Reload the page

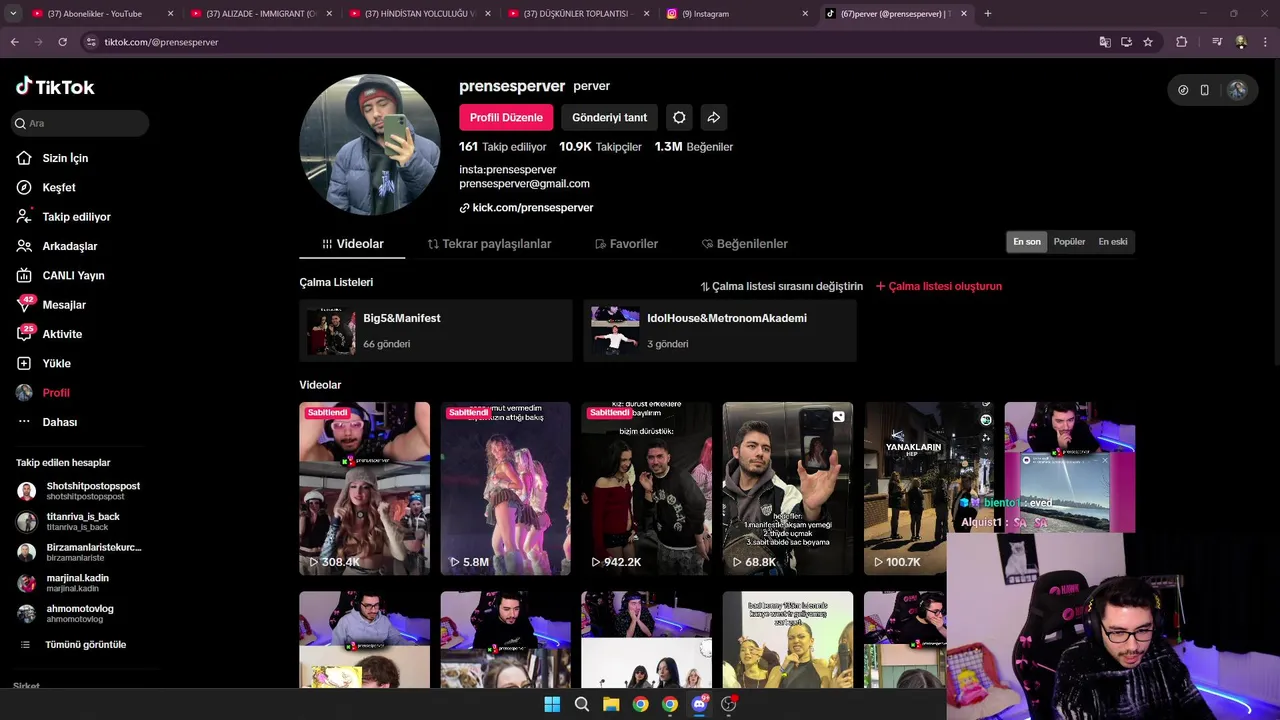[x=62, y=42]
